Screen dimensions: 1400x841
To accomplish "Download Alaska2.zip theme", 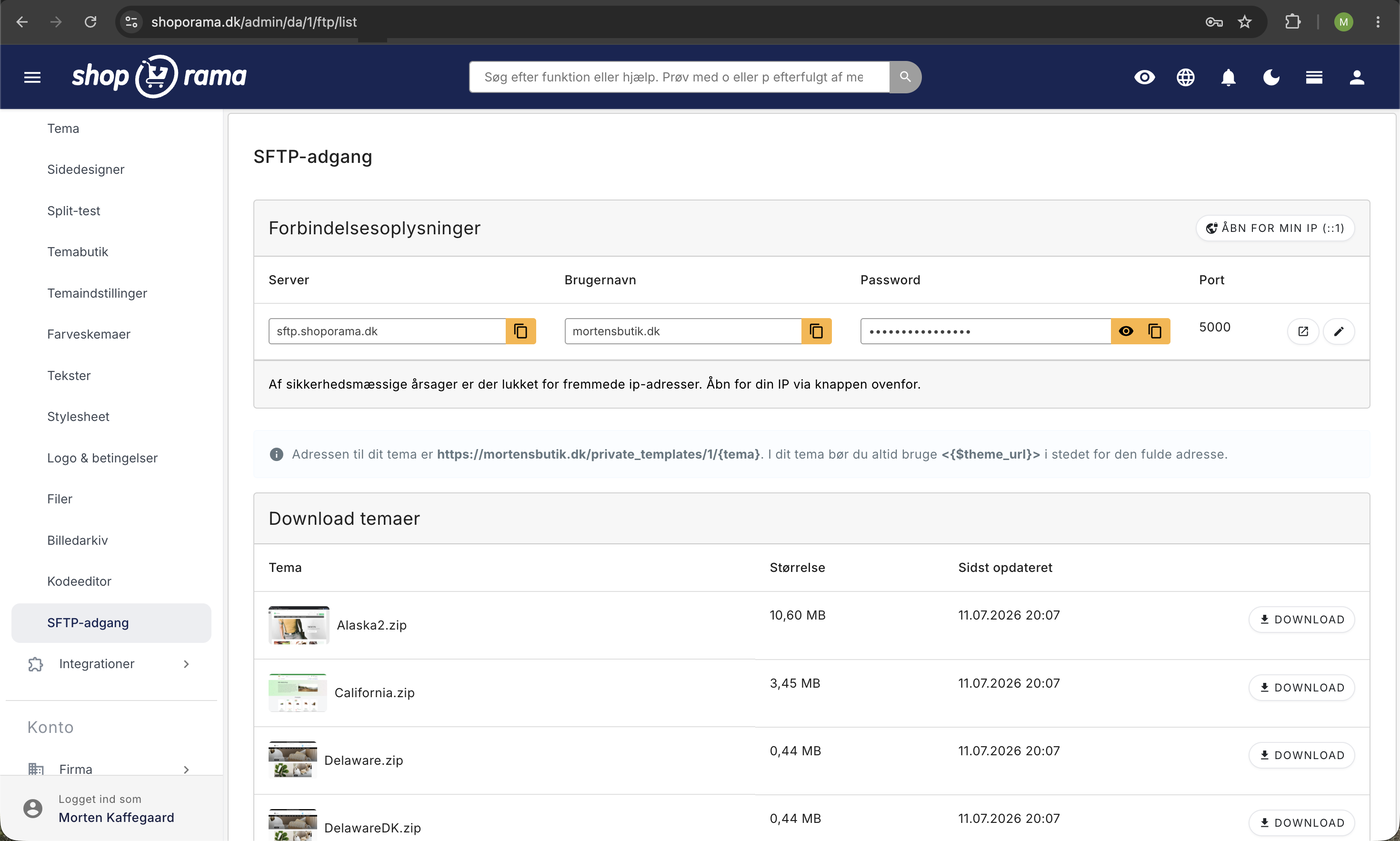I will [1302, 619].
